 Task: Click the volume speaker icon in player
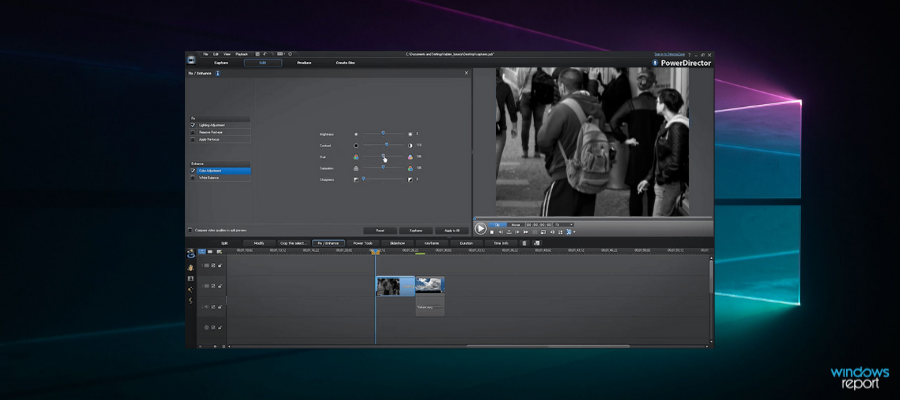point(552,232)
